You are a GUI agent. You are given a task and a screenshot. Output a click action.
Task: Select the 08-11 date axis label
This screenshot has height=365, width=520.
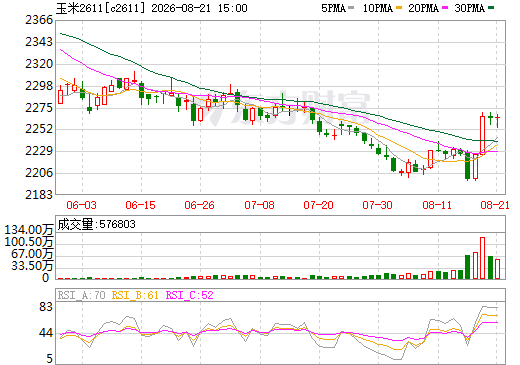[x=437, y=205]
